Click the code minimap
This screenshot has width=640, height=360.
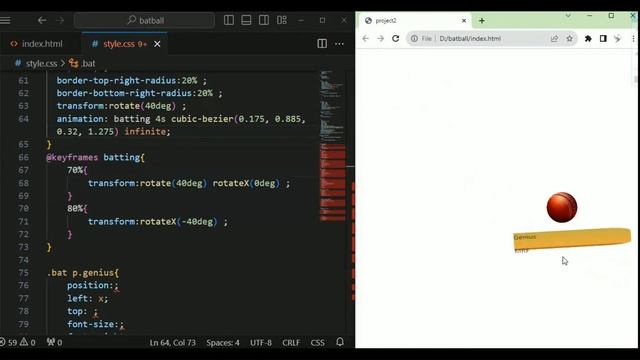332,147
